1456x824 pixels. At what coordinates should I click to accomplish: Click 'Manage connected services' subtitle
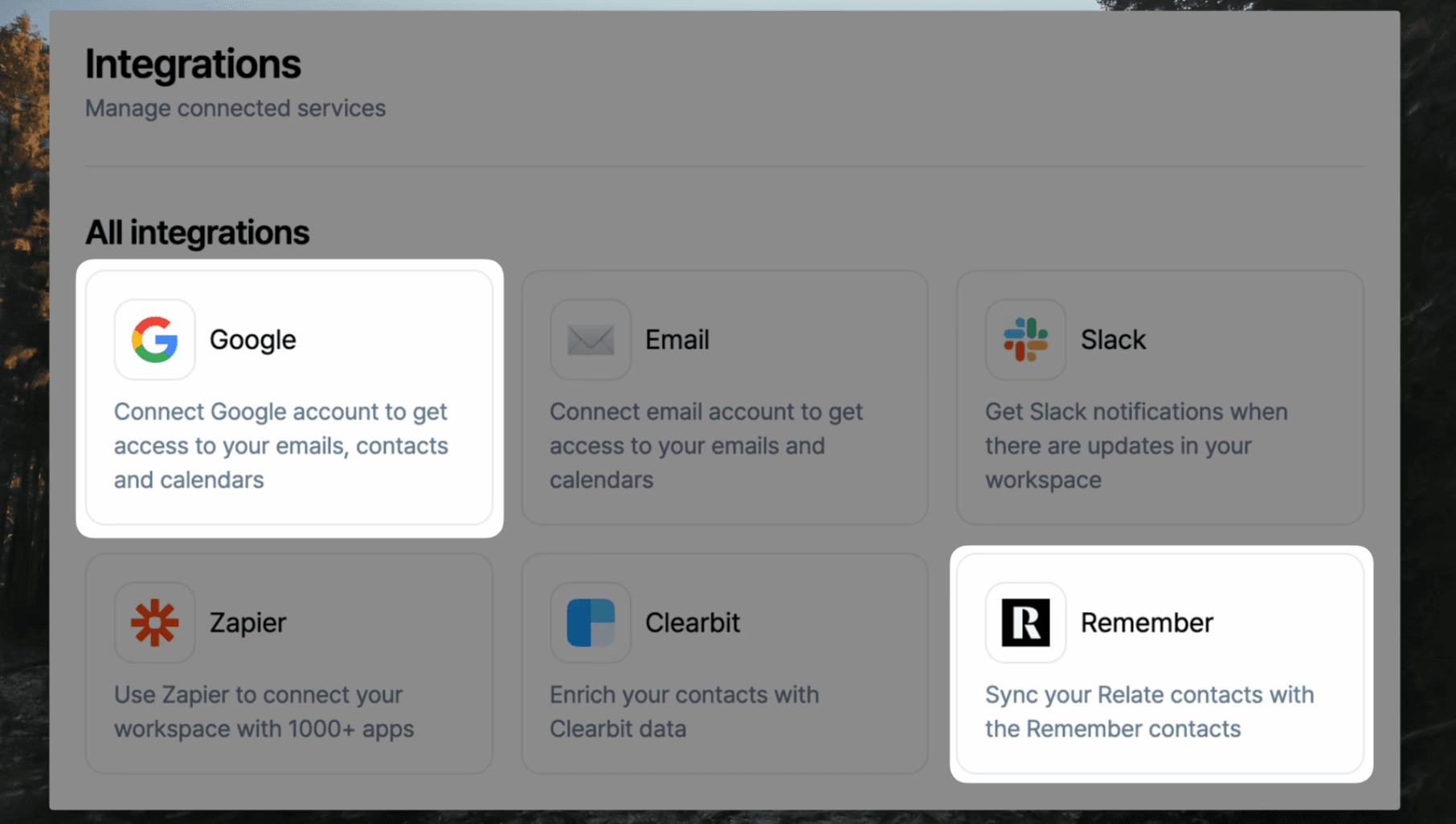(235, 108)
